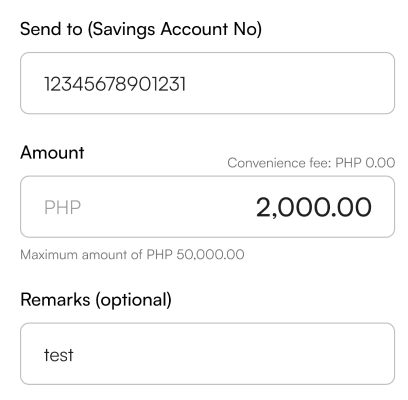Click the Remarks (optional) label
Screen dimensions: 408x400
pos(96,300)
